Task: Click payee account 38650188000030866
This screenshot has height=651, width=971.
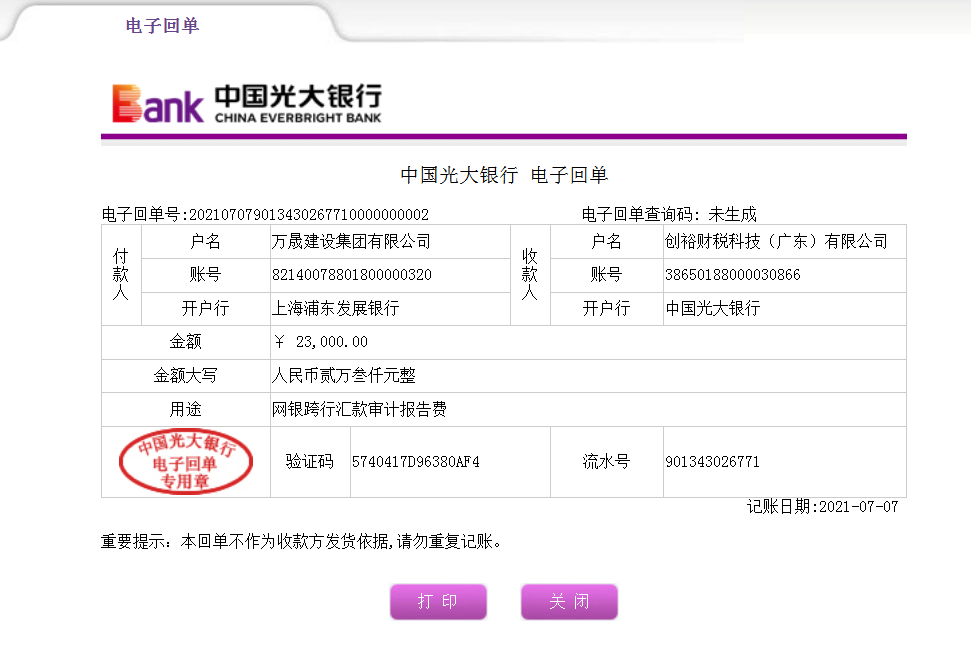Action: [733, 275]
